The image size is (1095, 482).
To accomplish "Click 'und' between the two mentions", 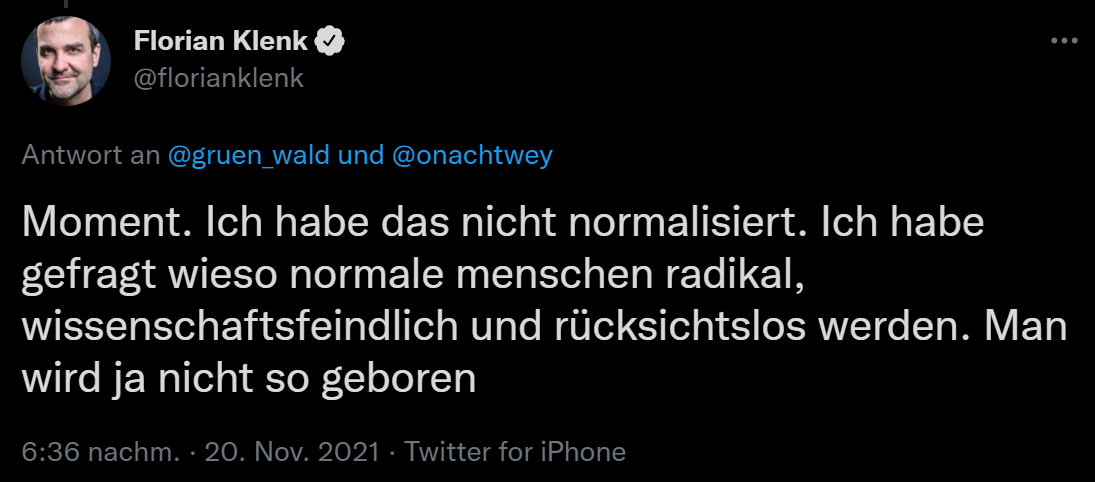I will (361, 155).
